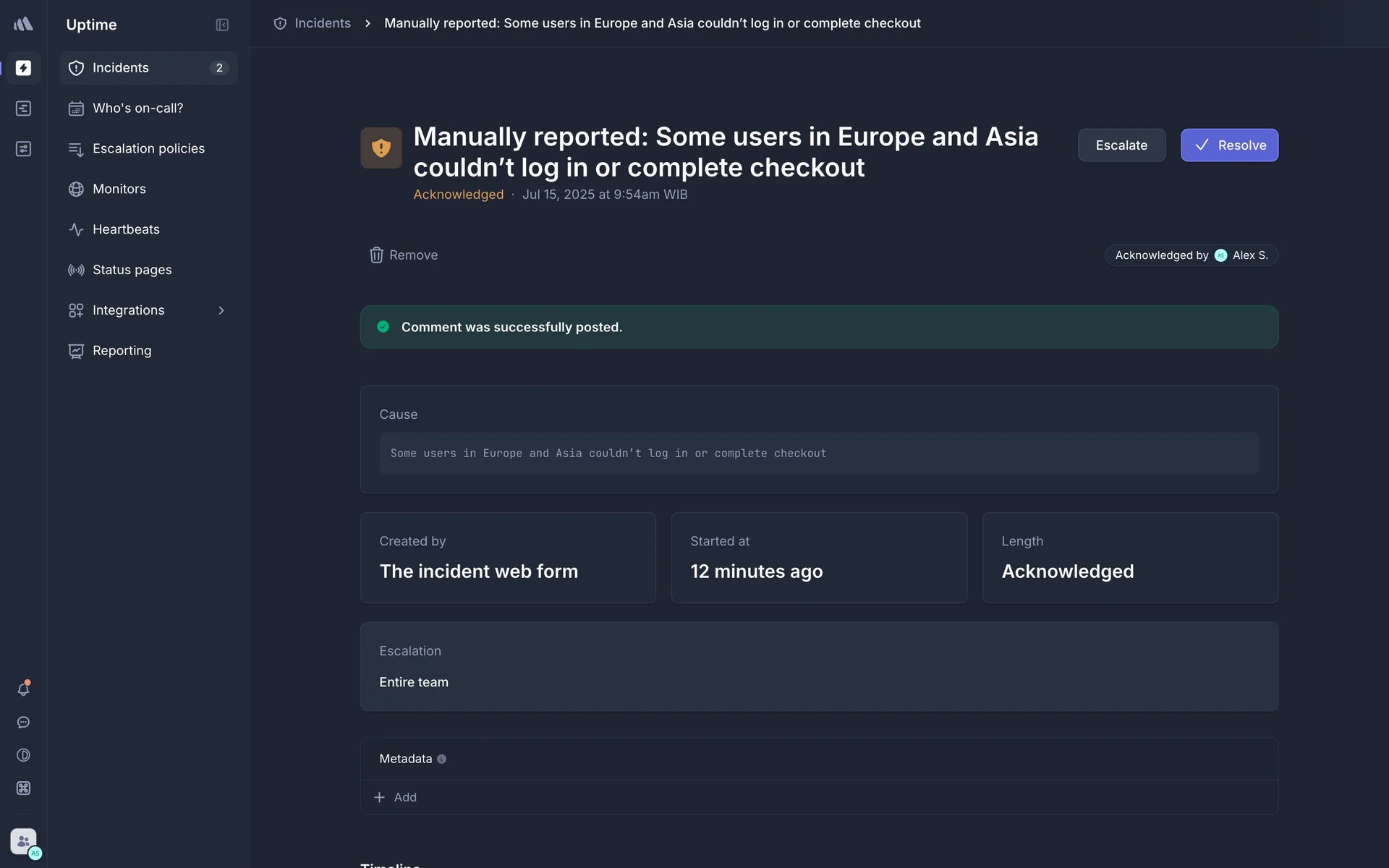Open Status pages section

[x=132, y=270]
